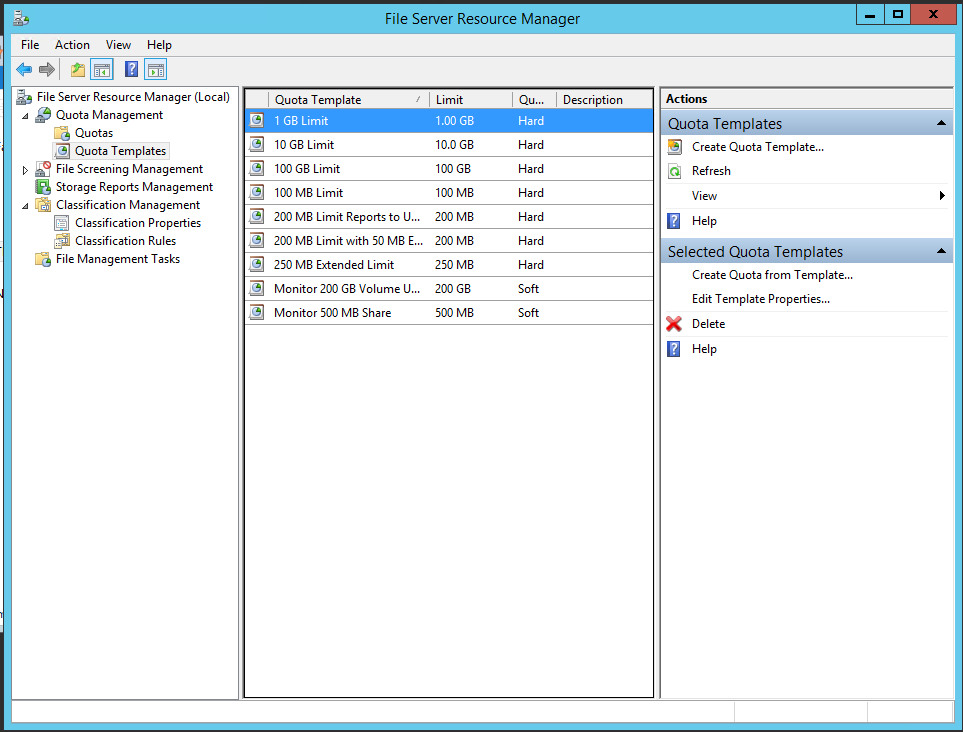Click the Delete action link
The width and height of the screenshot is (963, 732).
[708, 324]
